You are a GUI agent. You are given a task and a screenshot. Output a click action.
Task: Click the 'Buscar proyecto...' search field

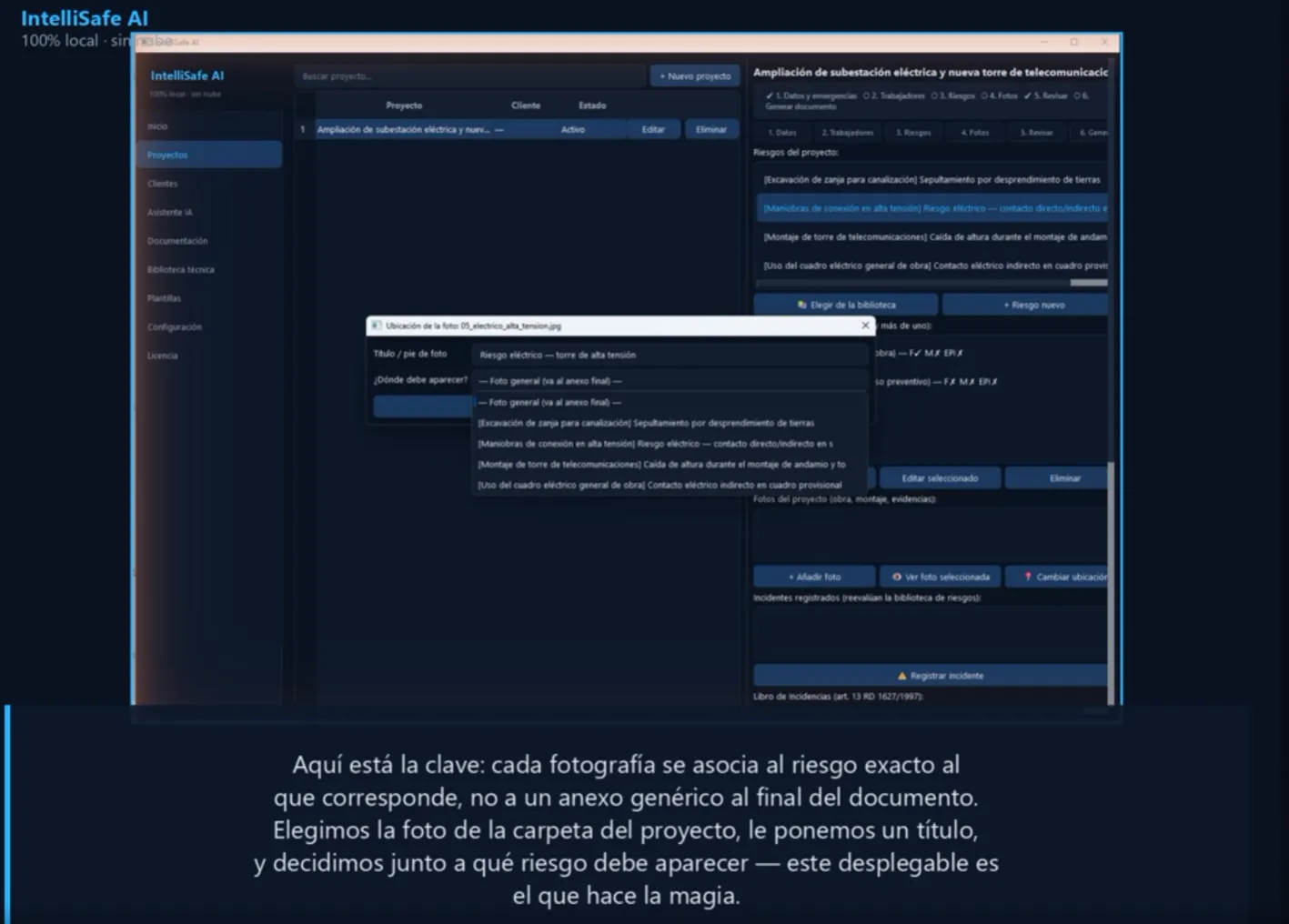[x=469, y=76]
